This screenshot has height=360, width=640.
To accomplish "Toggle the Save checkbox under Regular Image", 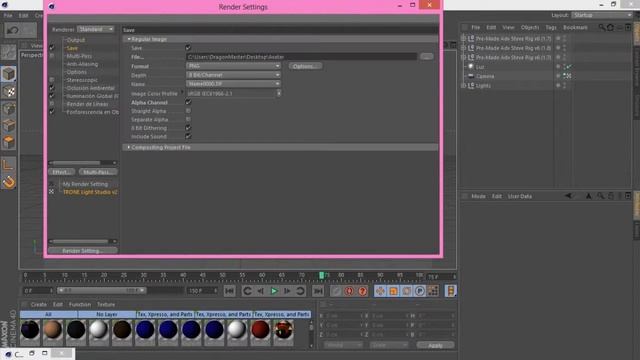I will click(188, 48).
